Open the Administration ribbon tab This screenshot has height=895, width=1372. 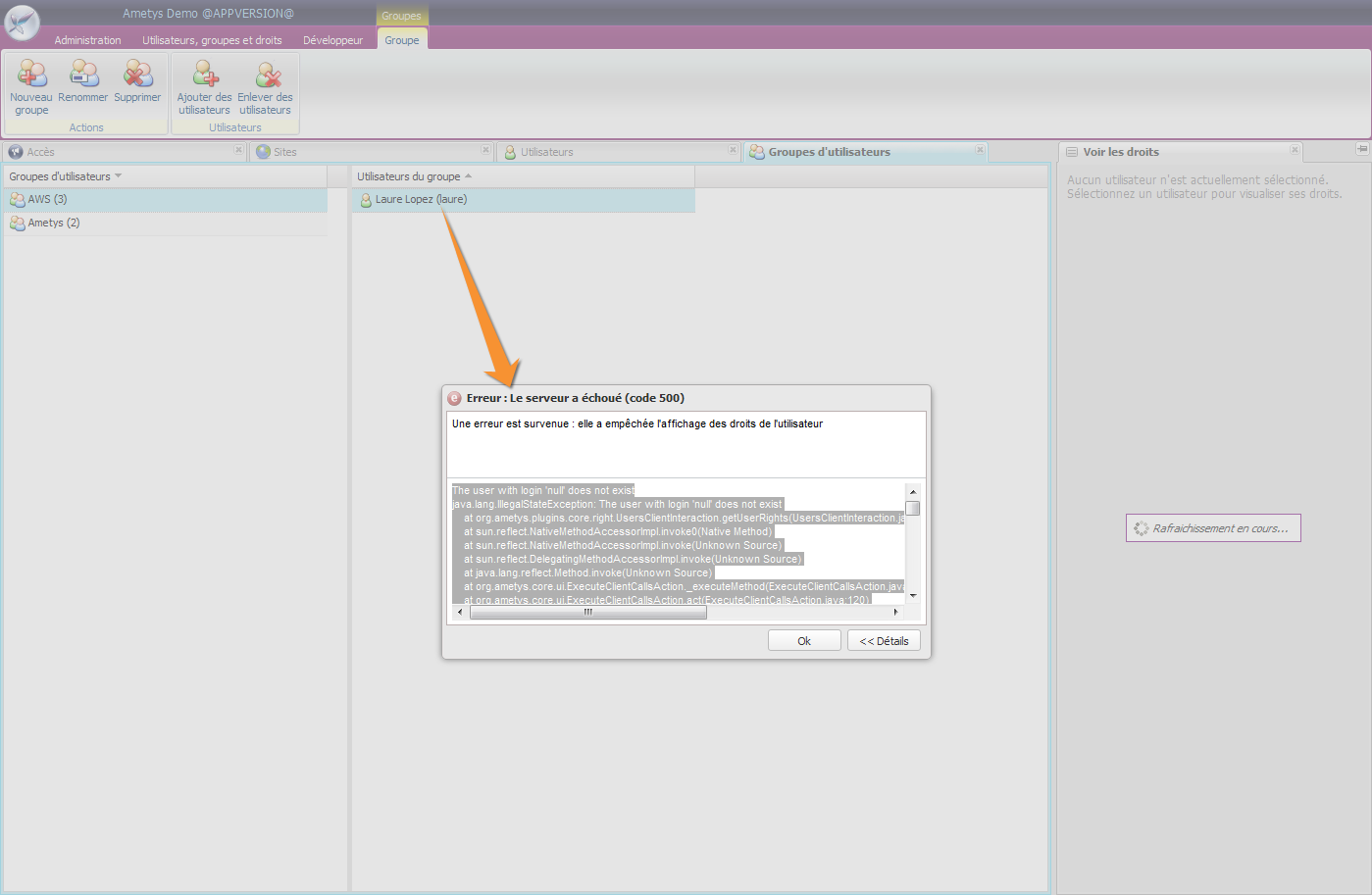87,40
